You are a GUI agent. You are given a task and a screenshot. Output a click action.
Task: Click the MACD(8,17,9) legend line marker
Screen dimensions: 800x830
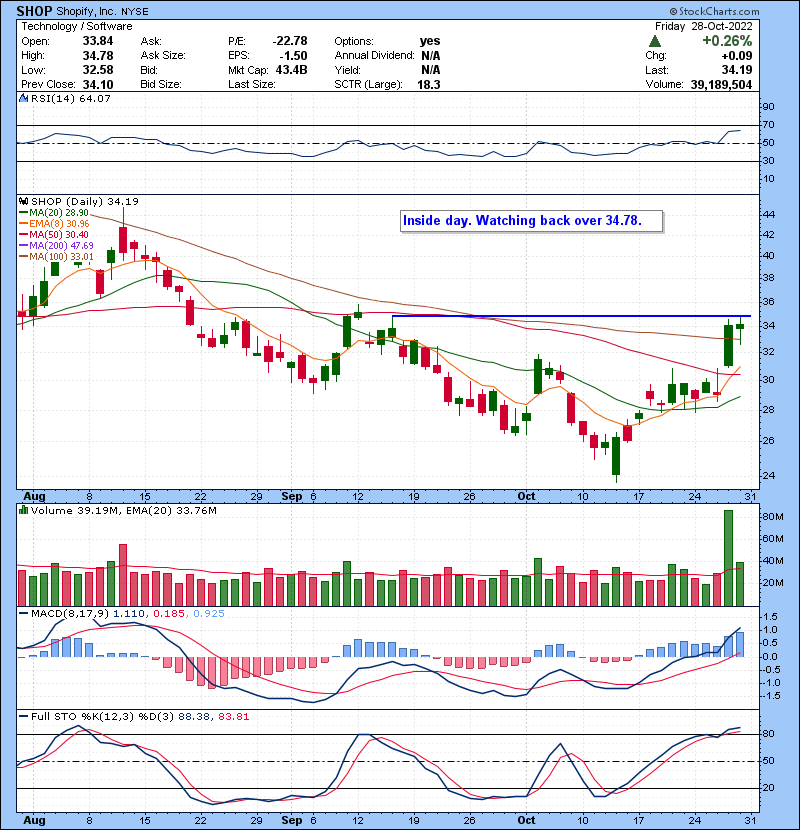click(23, 613)
